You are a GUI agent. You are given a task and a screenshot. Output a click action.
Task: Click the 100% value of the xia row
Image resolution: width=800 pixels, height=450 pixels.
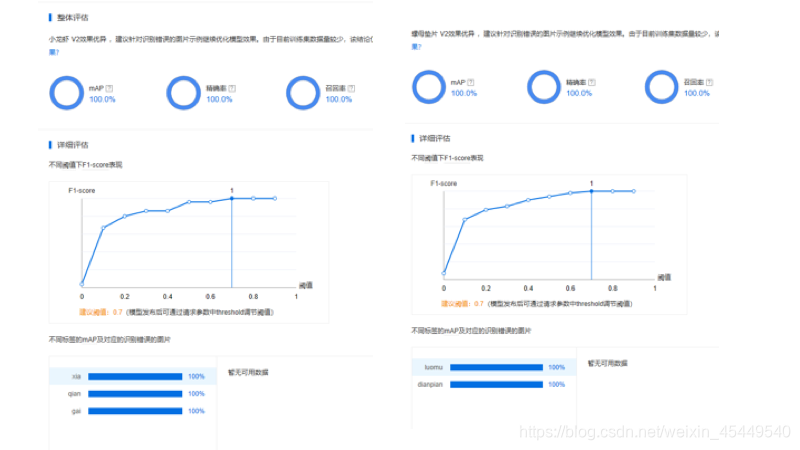[x=196, y=377]
